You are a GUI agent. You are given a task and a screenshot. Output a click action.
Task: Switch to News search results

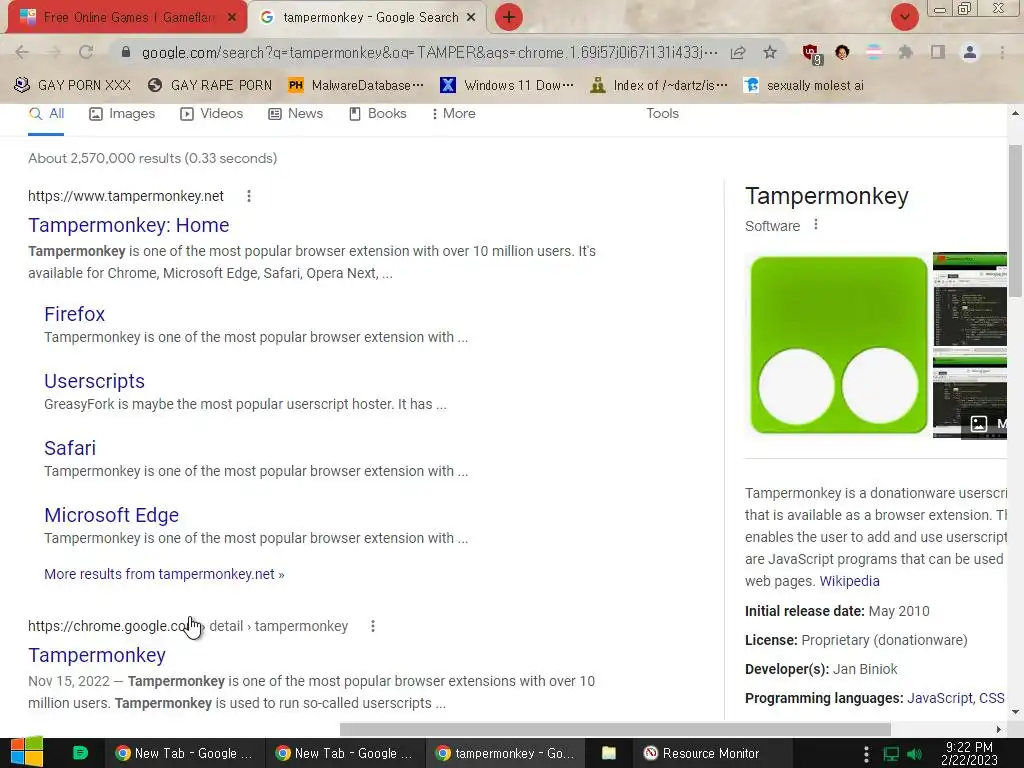coord(296,114)
